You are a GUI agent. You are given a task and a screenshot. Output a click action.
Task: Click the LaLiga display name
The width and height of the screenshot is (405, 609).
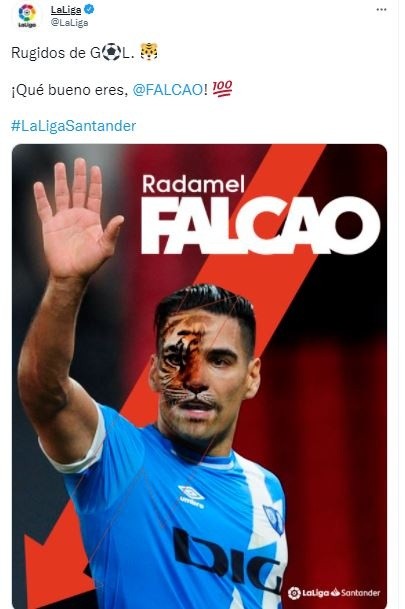coord(66,9)
